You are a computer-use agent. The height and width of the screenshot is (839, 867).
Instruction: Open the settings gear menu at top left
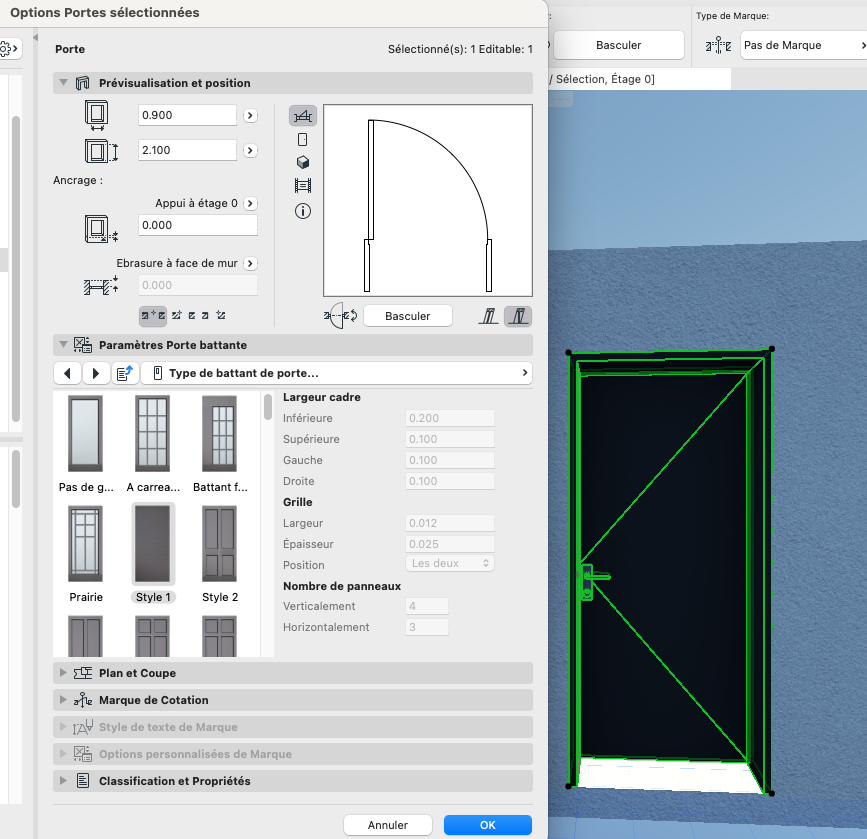(x=9, y=49)
